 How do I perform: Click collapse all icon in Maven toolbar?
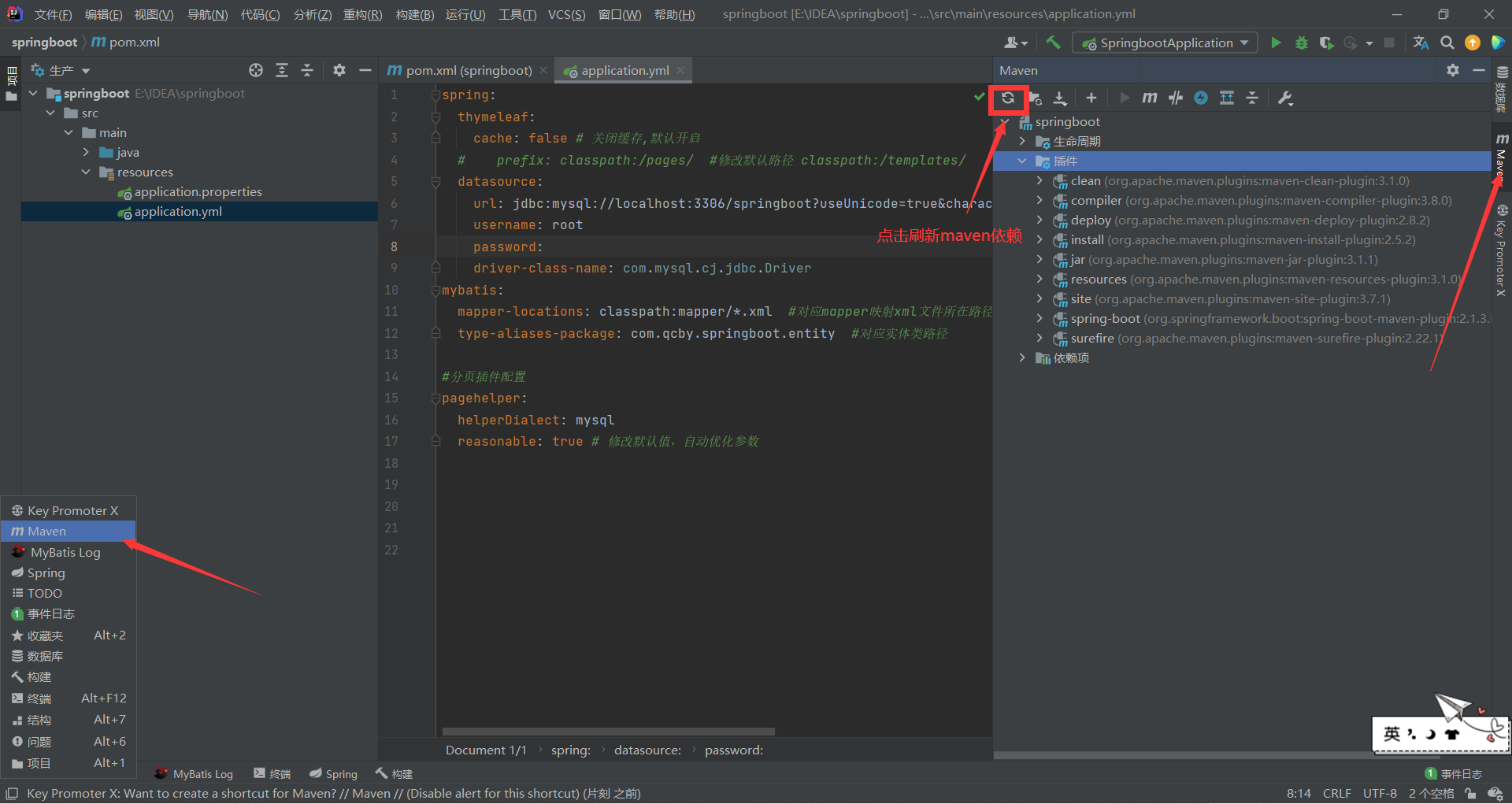coord(1252,98)
